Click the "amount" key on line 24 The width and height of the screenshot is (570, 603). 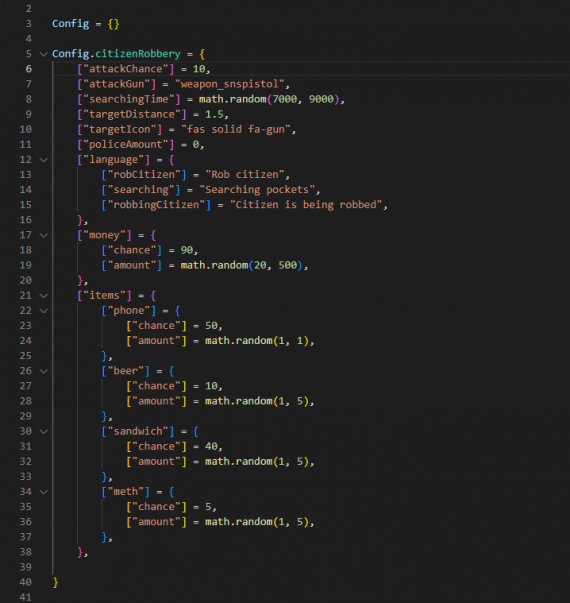(156, 341)
